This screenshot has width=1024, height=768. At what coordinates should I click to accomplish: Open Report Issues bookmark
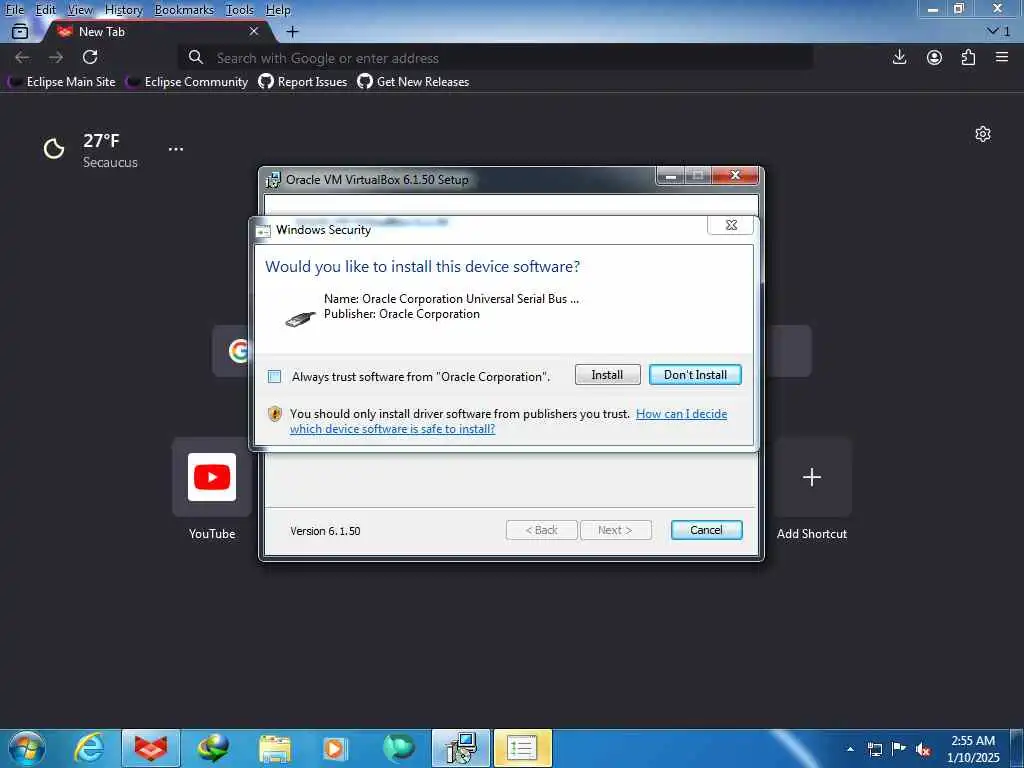[303, 82]
